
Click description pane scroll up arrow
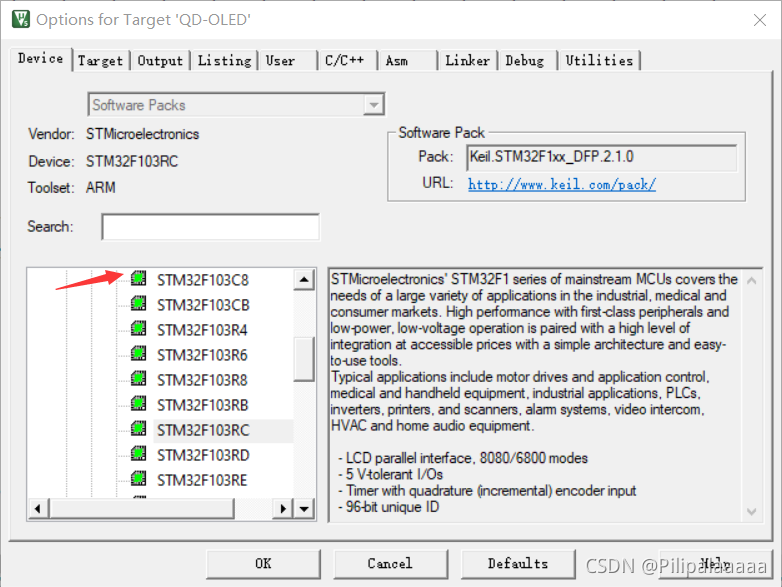(x=752, y=281)
